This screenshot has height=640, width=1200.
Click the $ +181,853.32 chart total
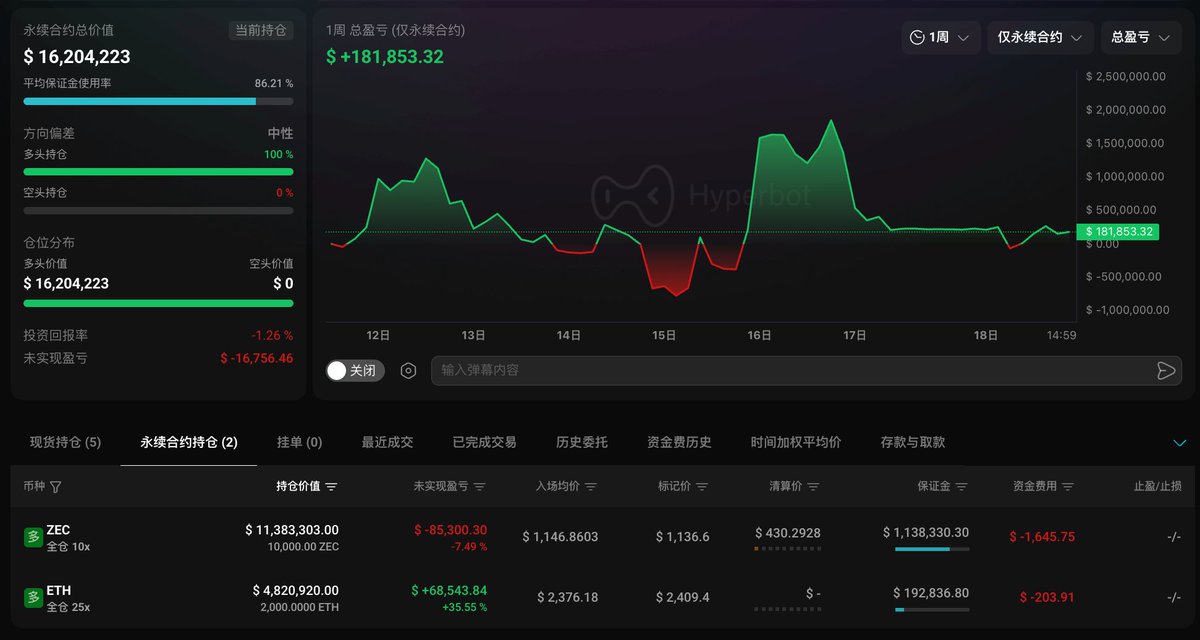pyautogui.click(x=385, y=56)
